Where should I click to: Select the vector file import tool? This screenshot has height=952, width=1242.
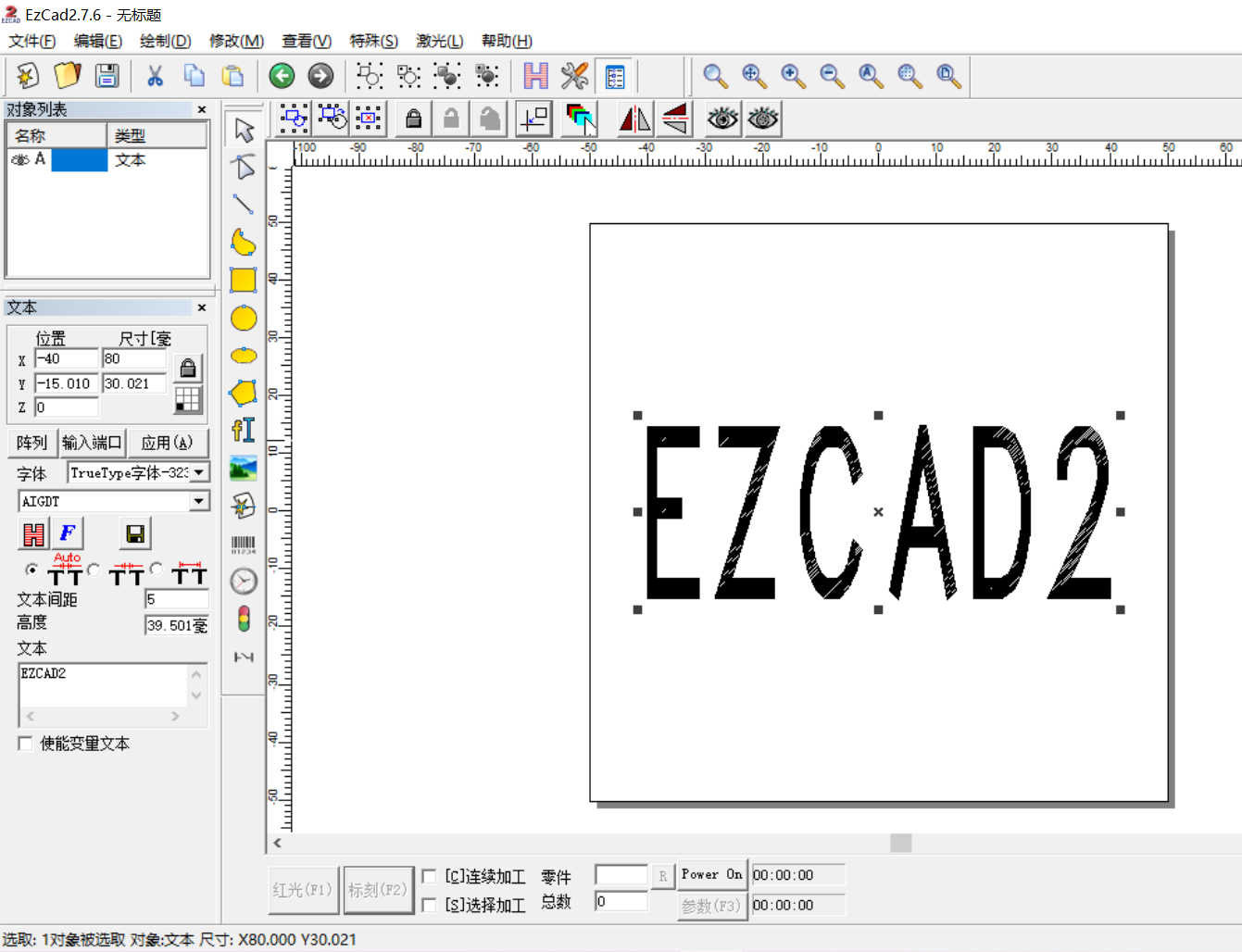point(244,506)
